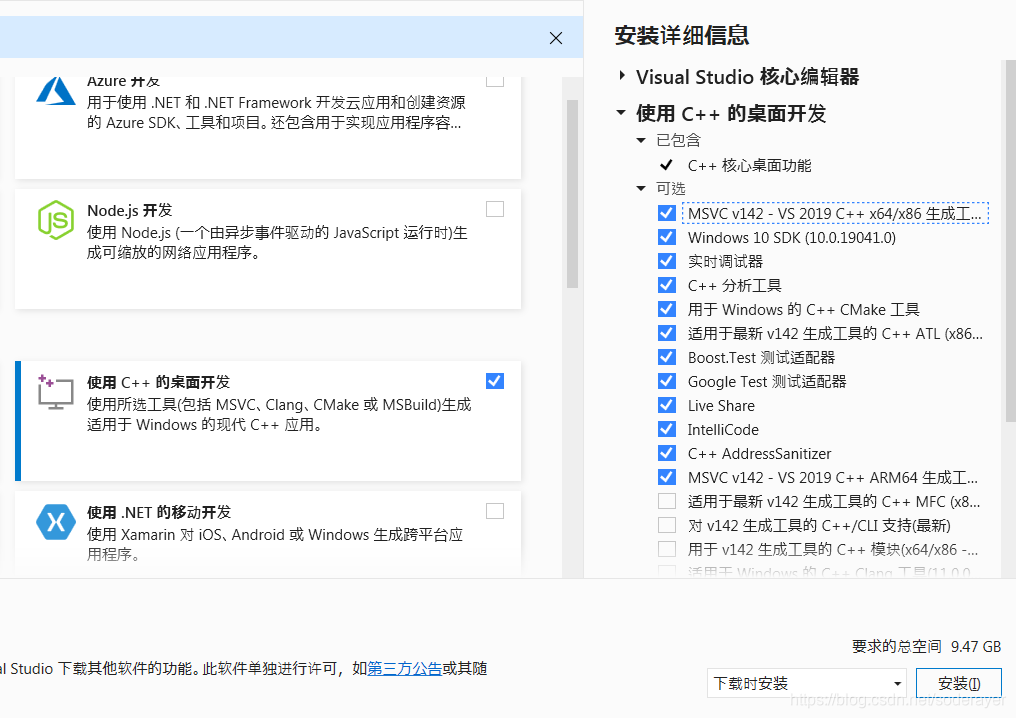Screen dimensions: 1016x718
Task: Collapse 使用 C++ 的桌面开发 details section
Action: pyautogui.click(x=621, y=113)
